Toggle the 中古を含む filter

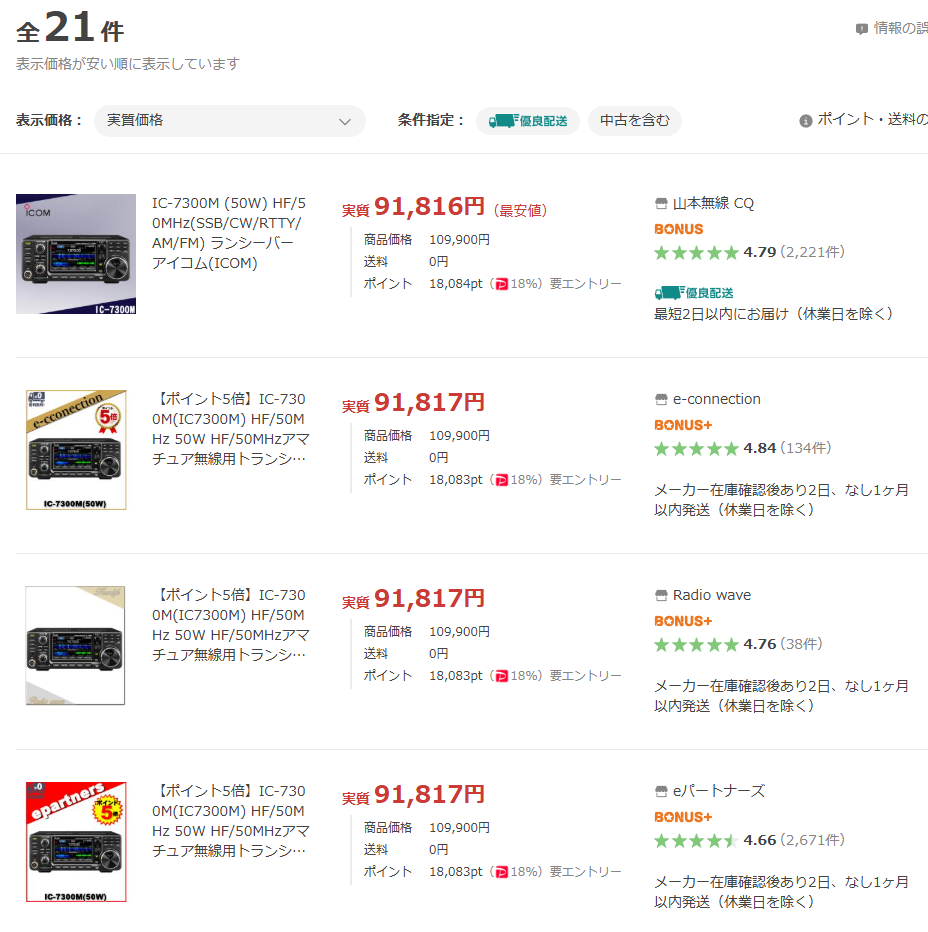pyautogui.click(x=634, y=121)
